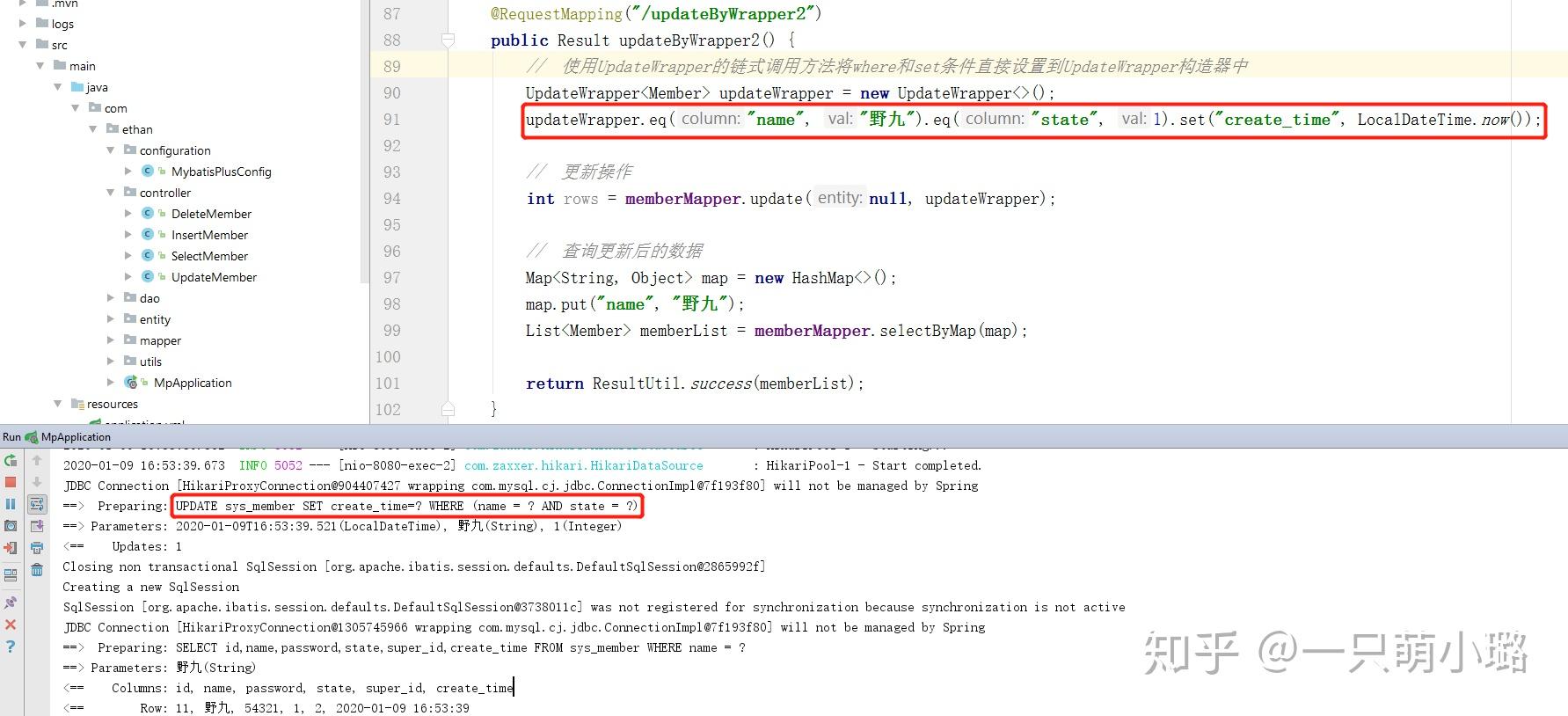Dump threads using the camera icon

tap(11, 526)
